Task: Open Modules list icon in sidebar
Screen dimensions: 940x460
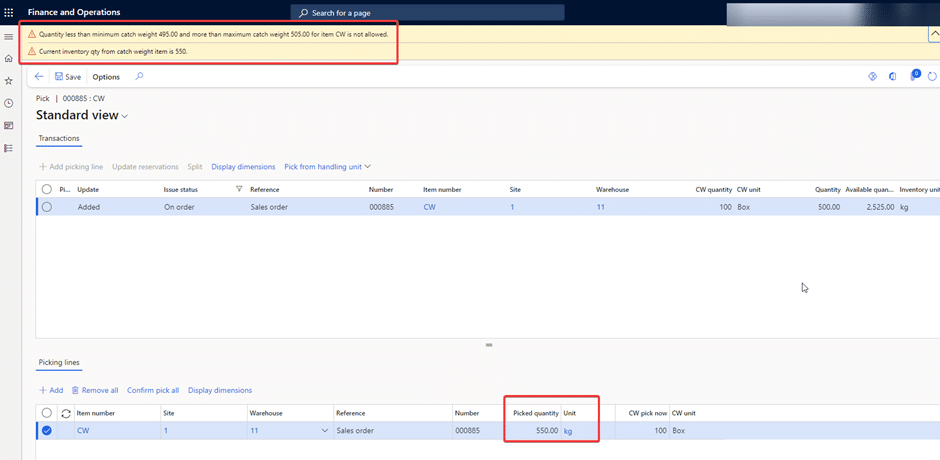Action: tap(8, 148)
